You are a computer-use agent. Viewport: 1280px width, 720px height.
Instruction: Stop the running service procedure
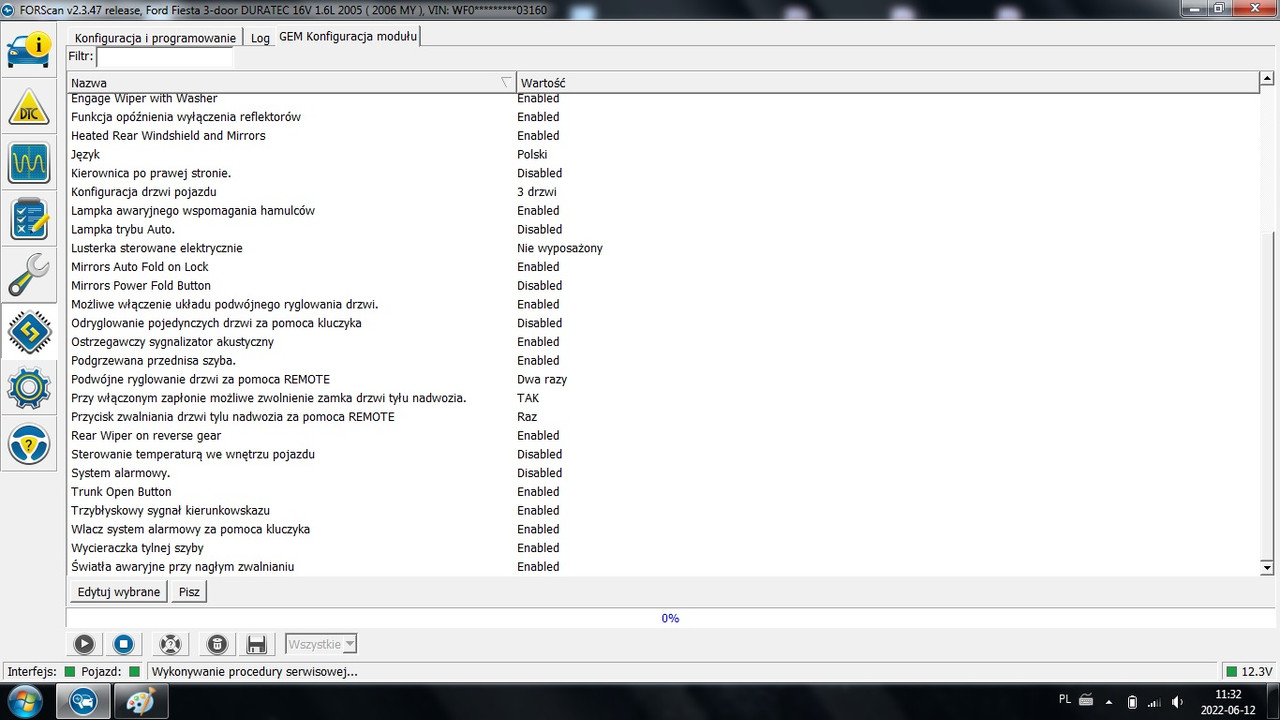(123, 645)
